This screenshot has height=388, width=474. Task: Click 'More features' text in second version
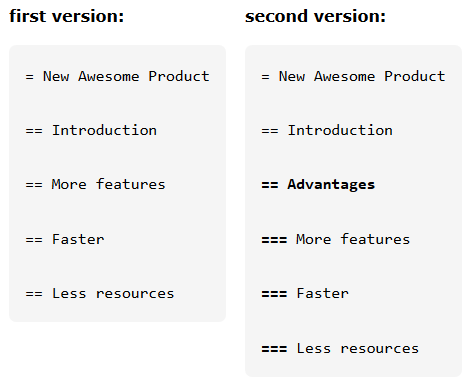pos(353,239)
